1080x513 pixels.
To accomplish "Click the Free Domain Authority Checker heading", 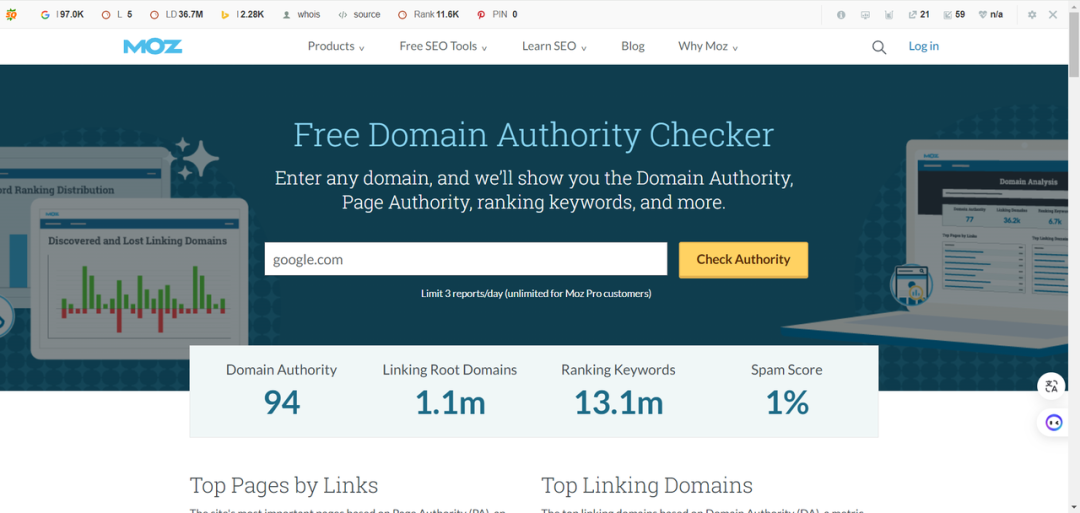I will coord(534,135).
